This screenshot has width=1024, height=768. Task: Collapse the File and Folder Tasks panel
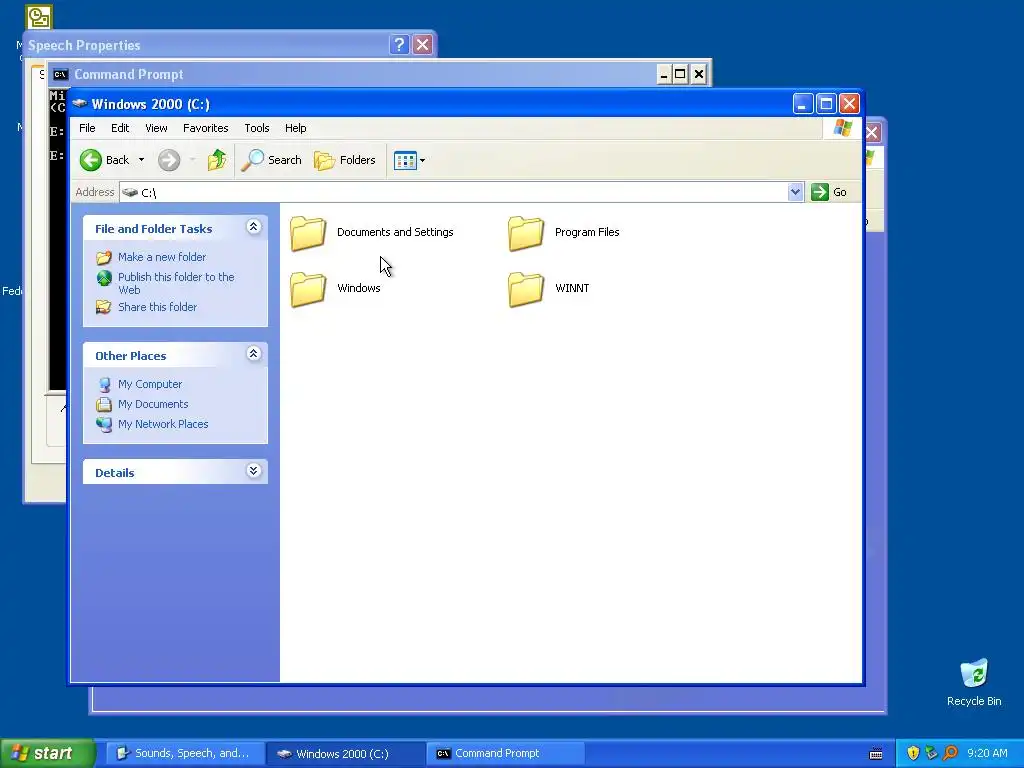(253, 227)
